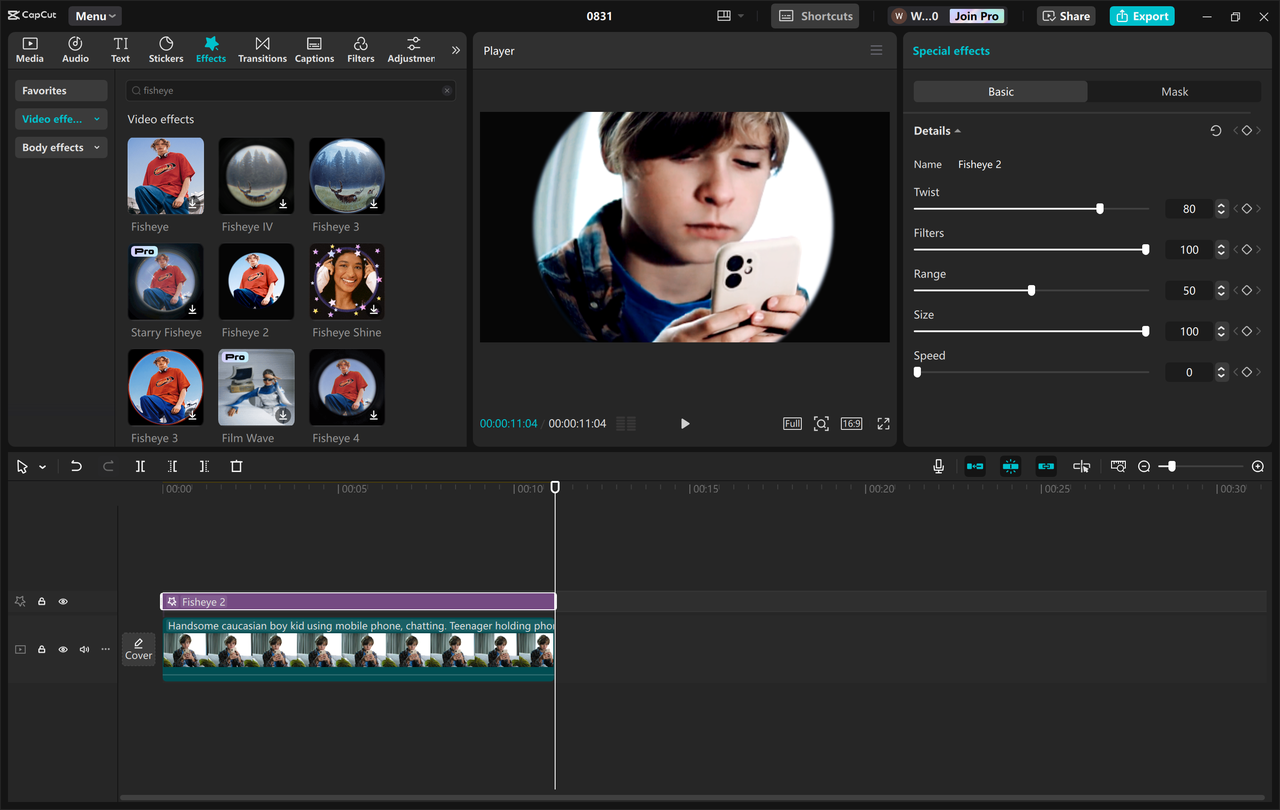Clear the effects search text

tap(447, 91)
